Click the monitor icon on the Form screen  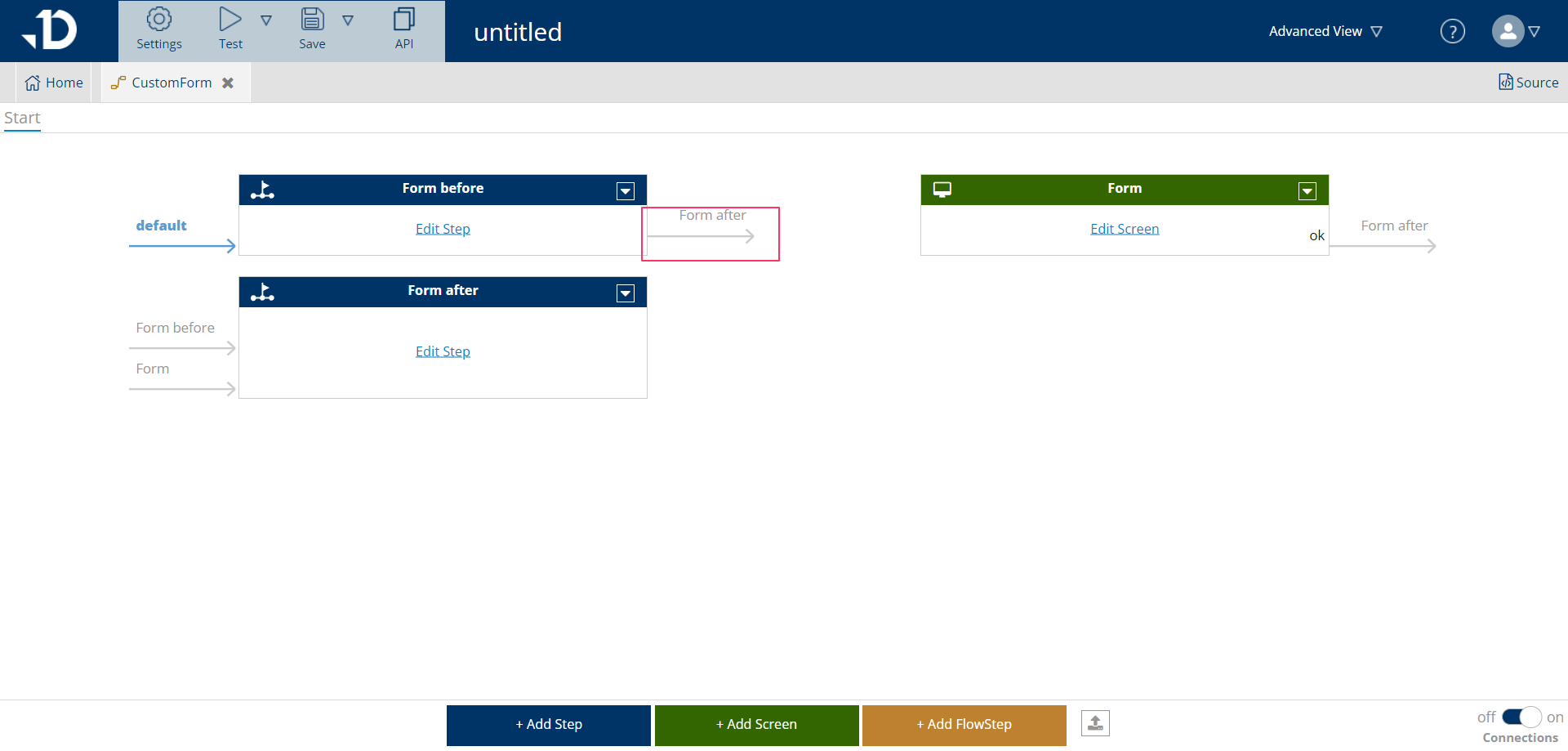(943, 189)
